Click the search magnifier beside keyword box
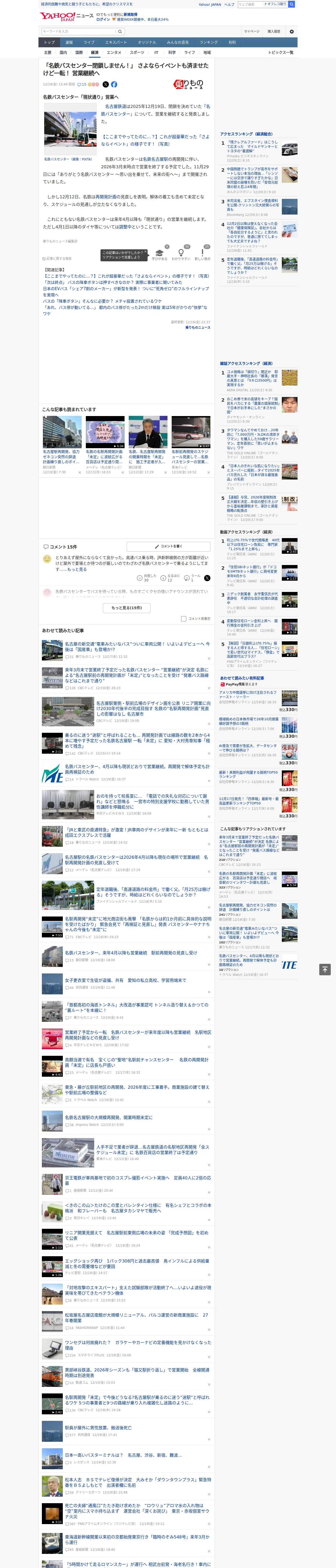Viewport: 336px width, 1568px height. point(120,32)
